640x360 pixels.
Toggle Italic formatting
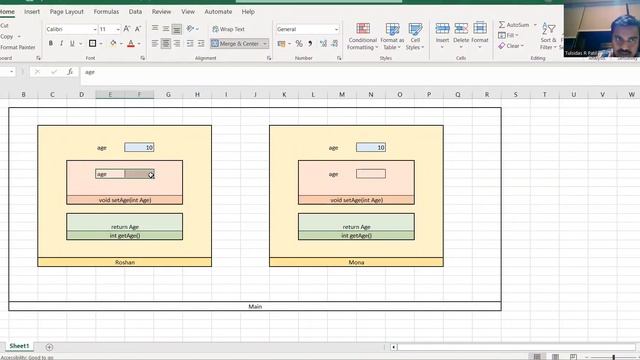(61, 43)
